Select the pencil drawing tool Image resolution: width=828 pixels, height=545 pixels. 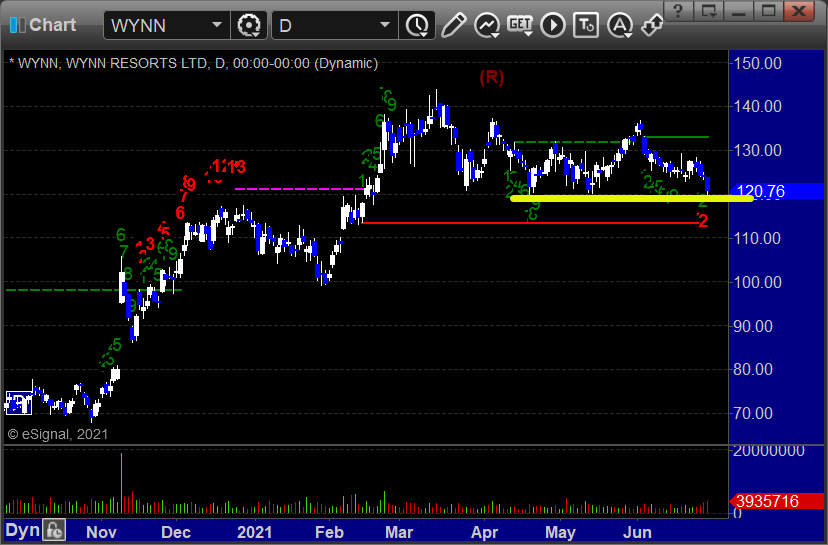click(453, 25)
